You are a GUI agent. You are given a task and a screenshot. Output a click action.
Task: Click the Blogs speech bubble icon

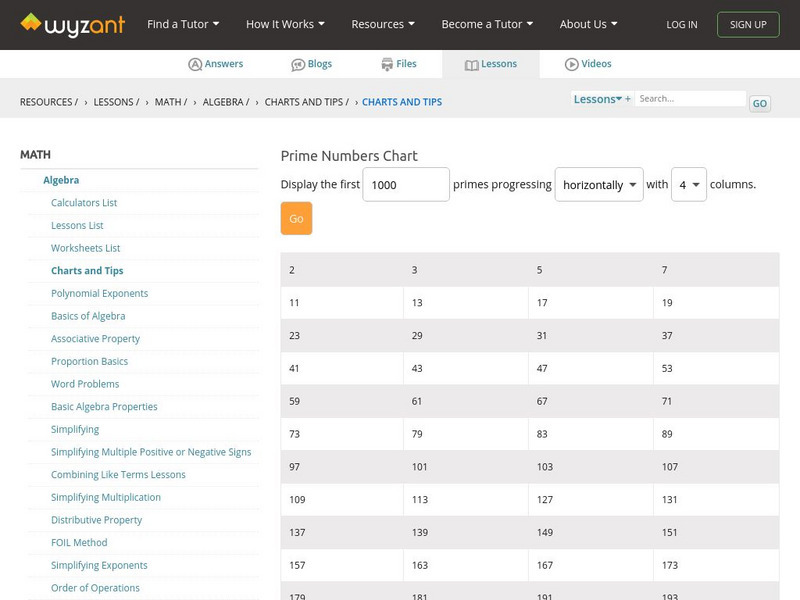(298, 64)
